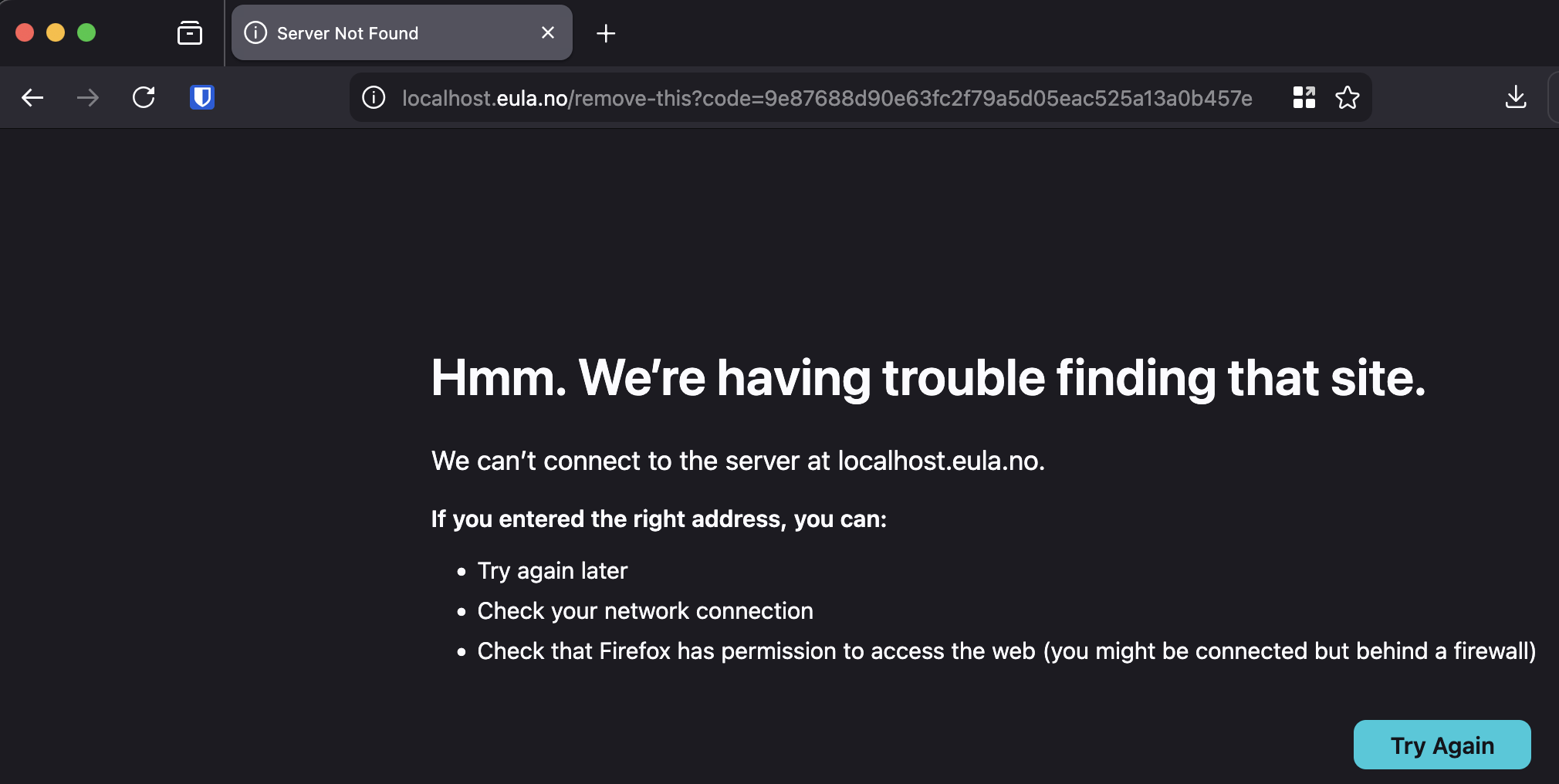Toggle the bookmark star for this page
1559x784 pixels.
point(1348,97)
